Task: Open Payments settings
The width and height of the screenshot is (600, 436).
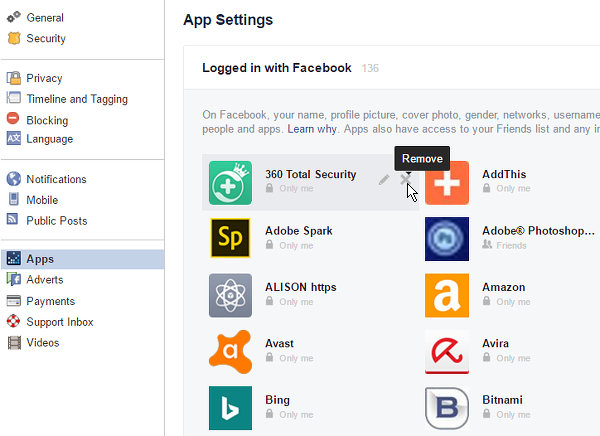Action: coord(51,301)
